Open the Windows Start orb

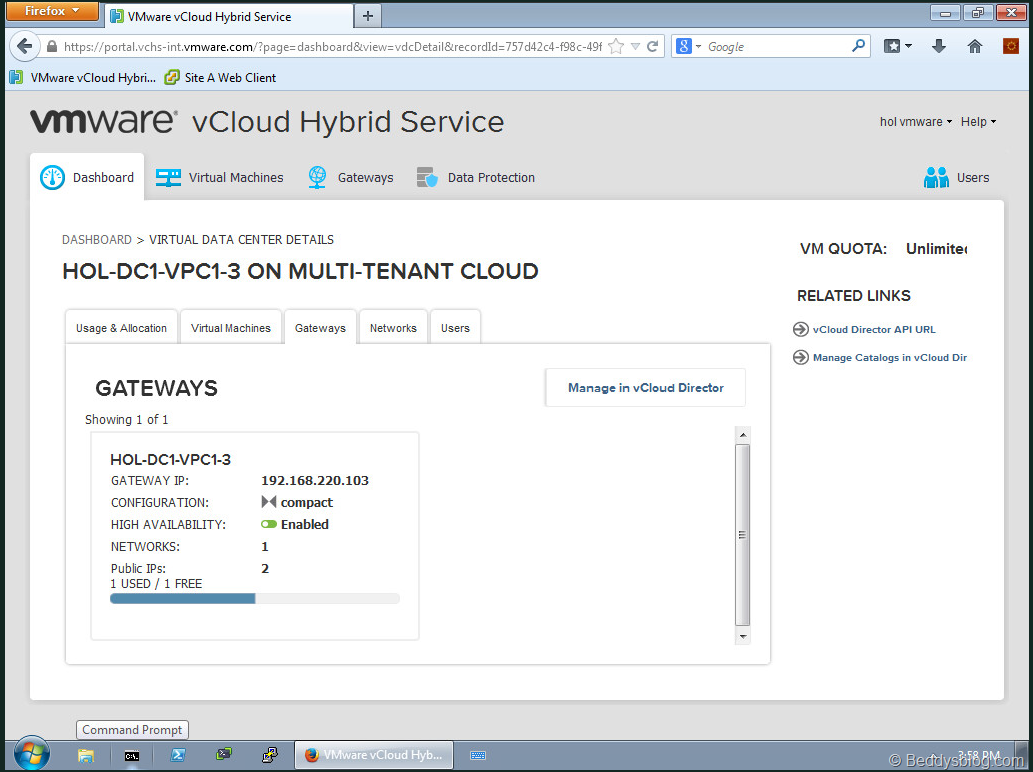[x=32, y=754]
